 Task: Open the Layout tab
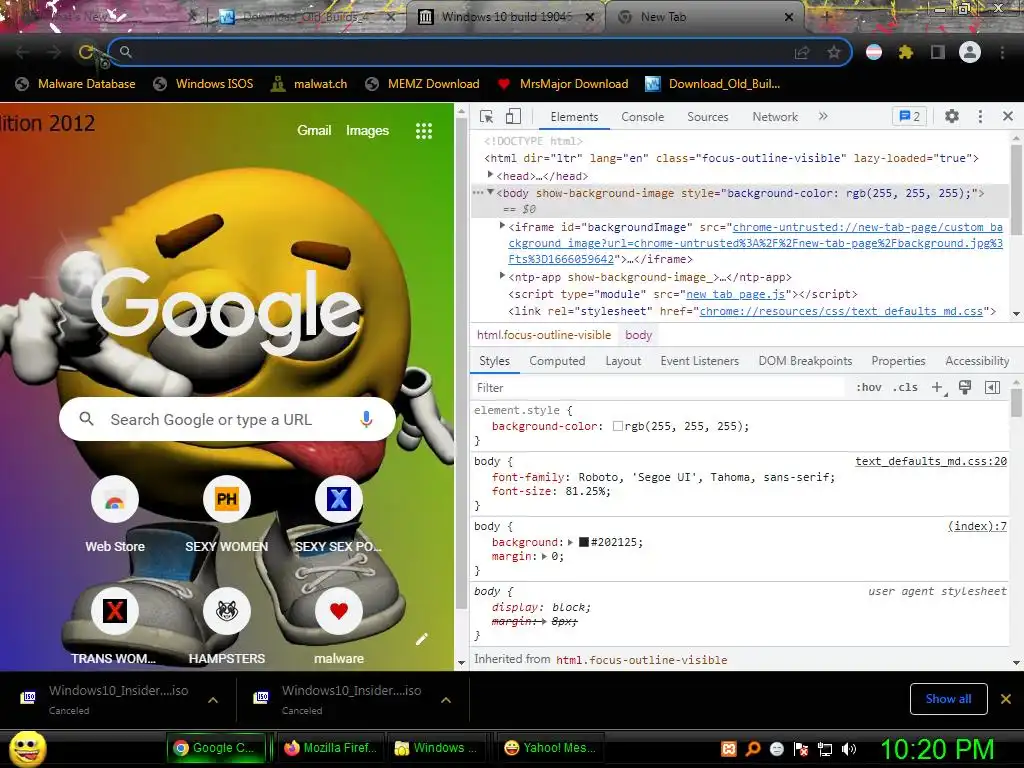click(623, 360)
